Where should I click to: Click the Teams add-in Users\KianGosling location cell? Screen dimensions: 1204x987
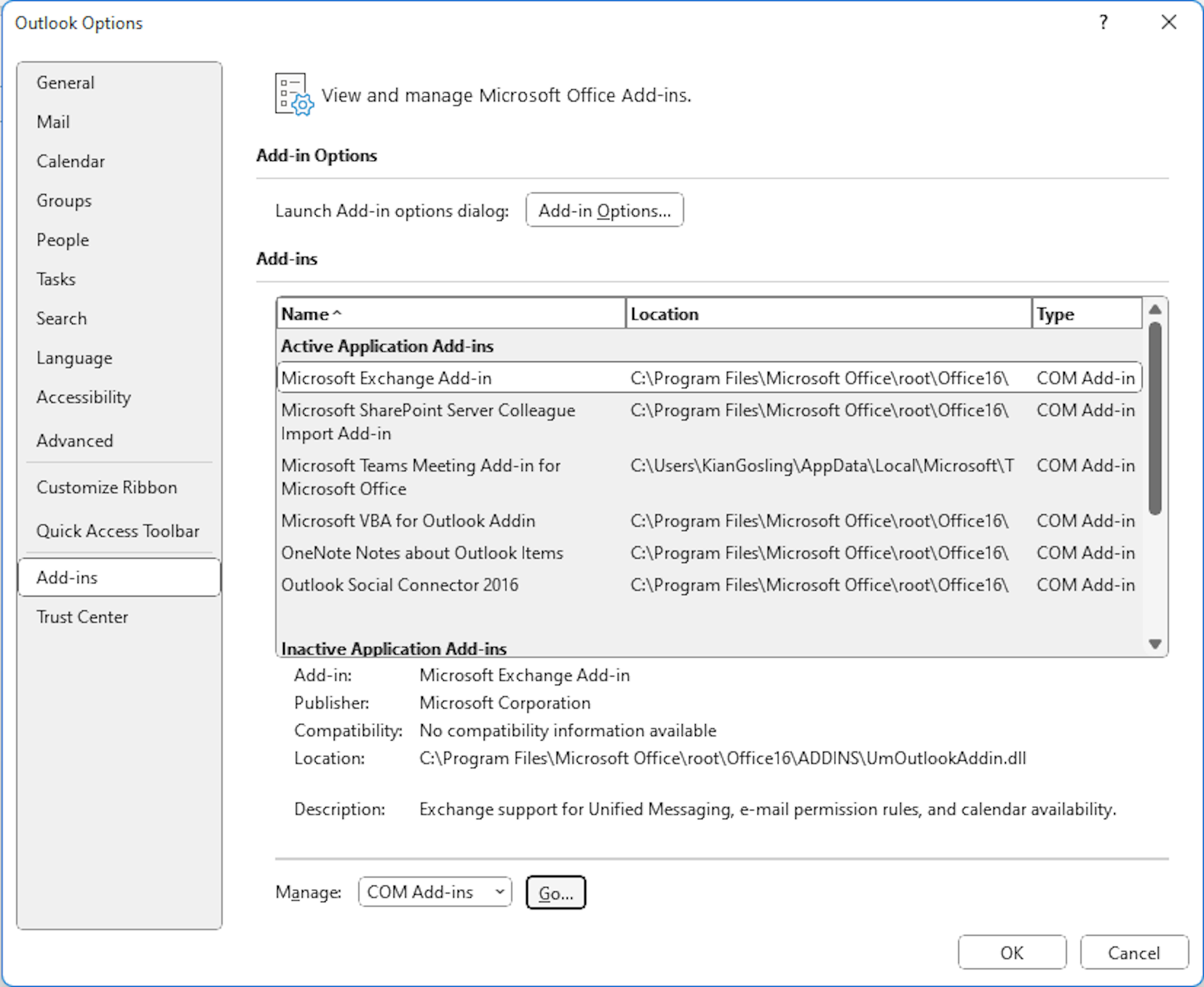coord(823,465)
